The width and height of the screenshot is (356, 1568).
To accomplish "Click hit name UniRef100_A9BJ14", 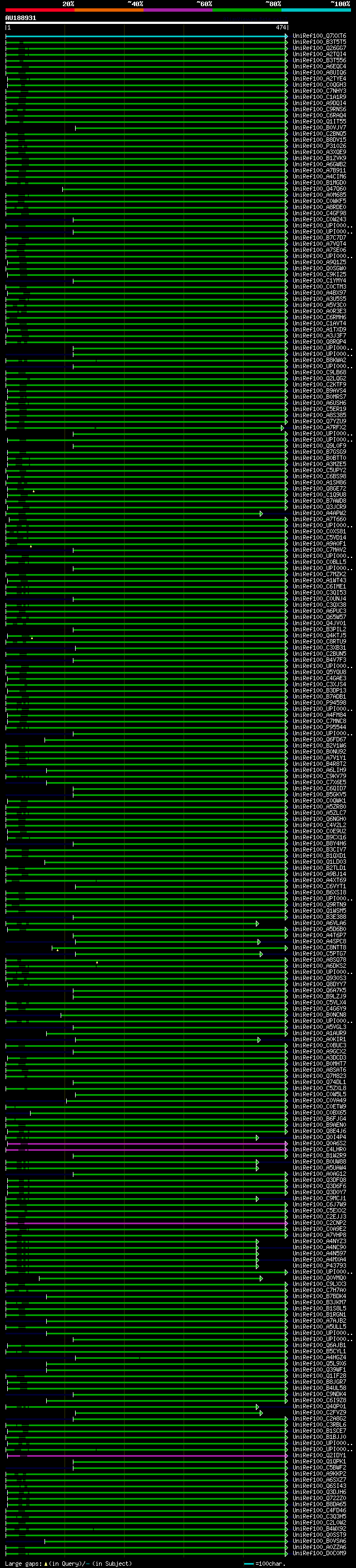I will tap(319, 874).
